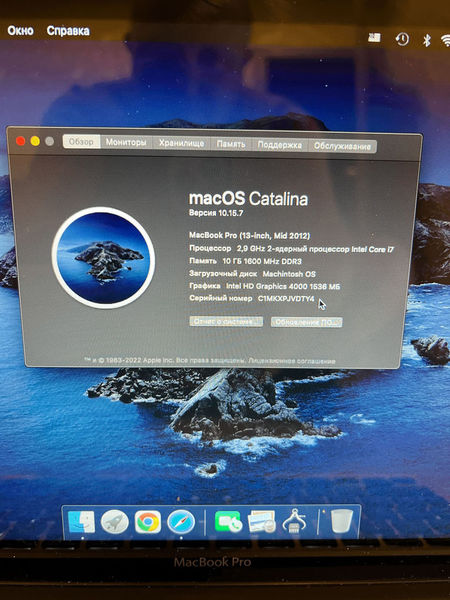Open Finder from the Dock
The height and width of the screenshot is (600, 450).
click(81, 521)
